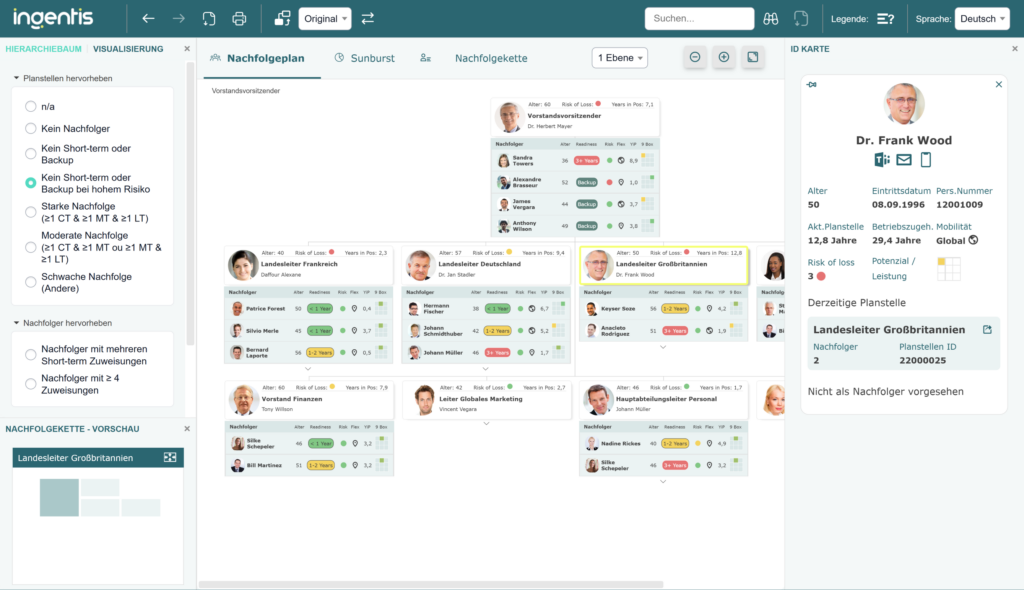1024x590 pixels.
Task: Expand chevron below Landesleiter Frankreich card
Action: 308,369
